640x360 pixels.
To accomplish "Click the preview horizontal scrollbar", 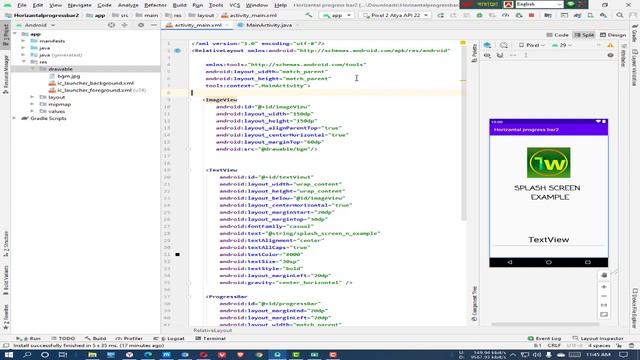I will (x=545, y=324).
